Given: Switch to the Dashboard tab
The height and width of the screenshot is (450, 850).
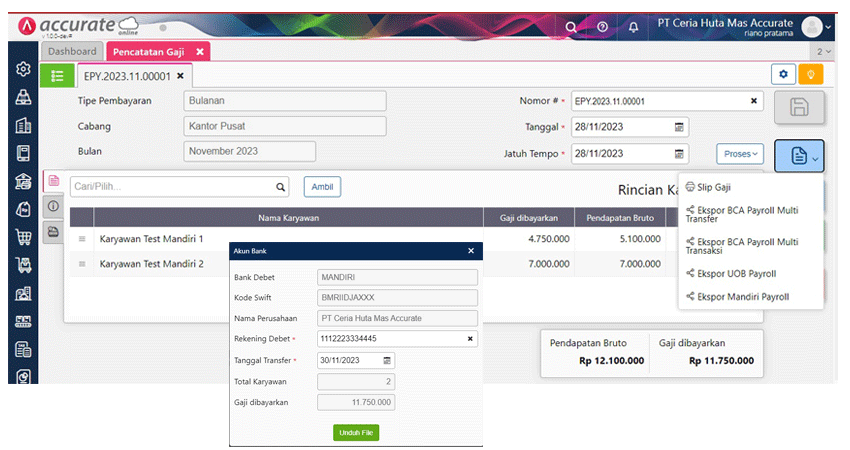Looking at the screenshot, I should 72,51.
